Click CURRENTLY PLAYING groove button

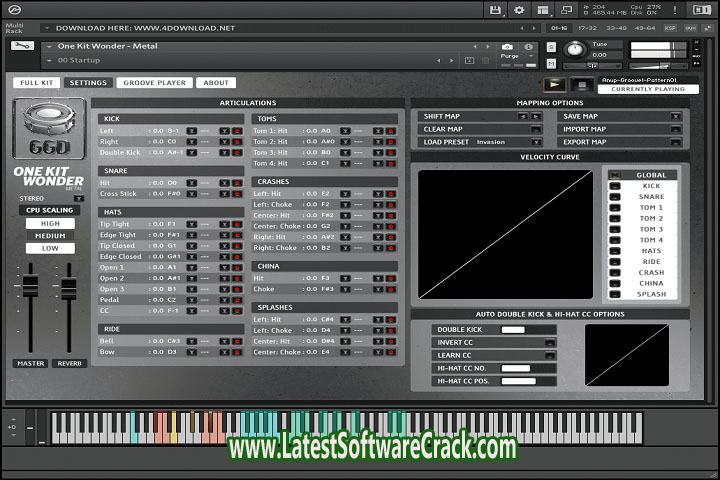(648, 89)
